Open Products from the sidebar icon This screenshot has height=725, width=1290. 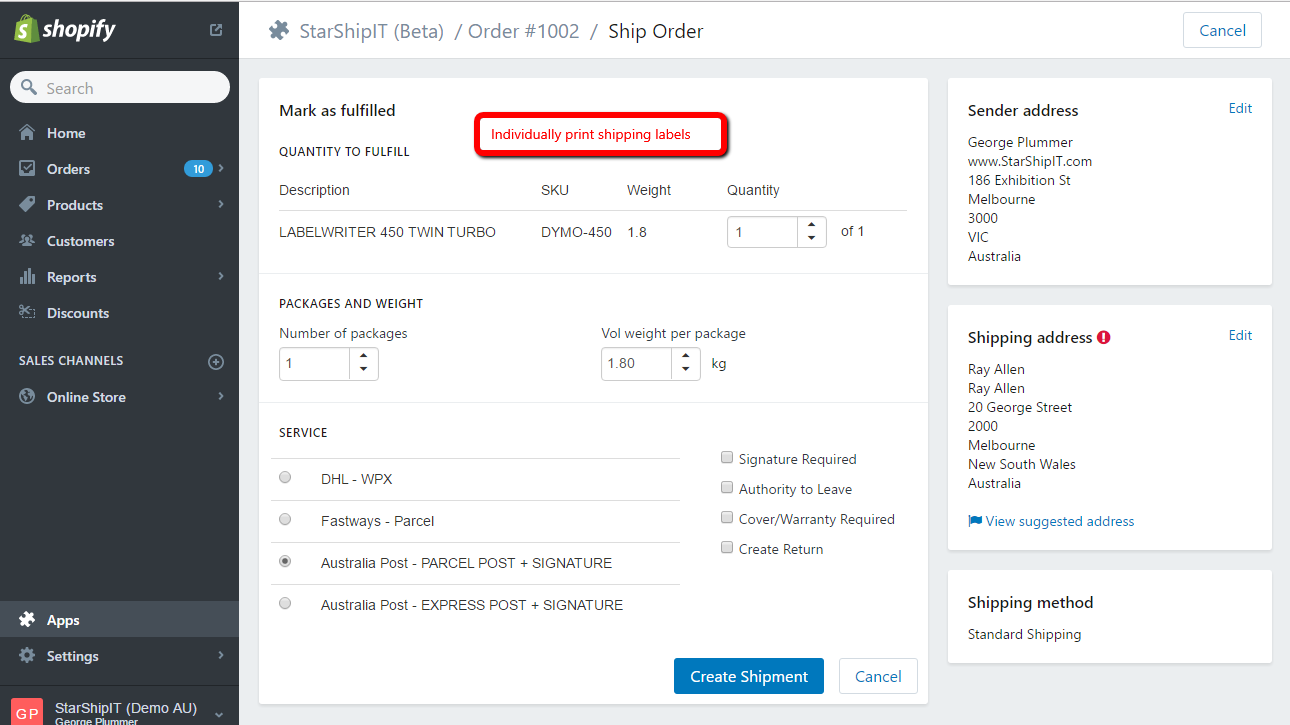pyautogui.click(x=25, y=204)
